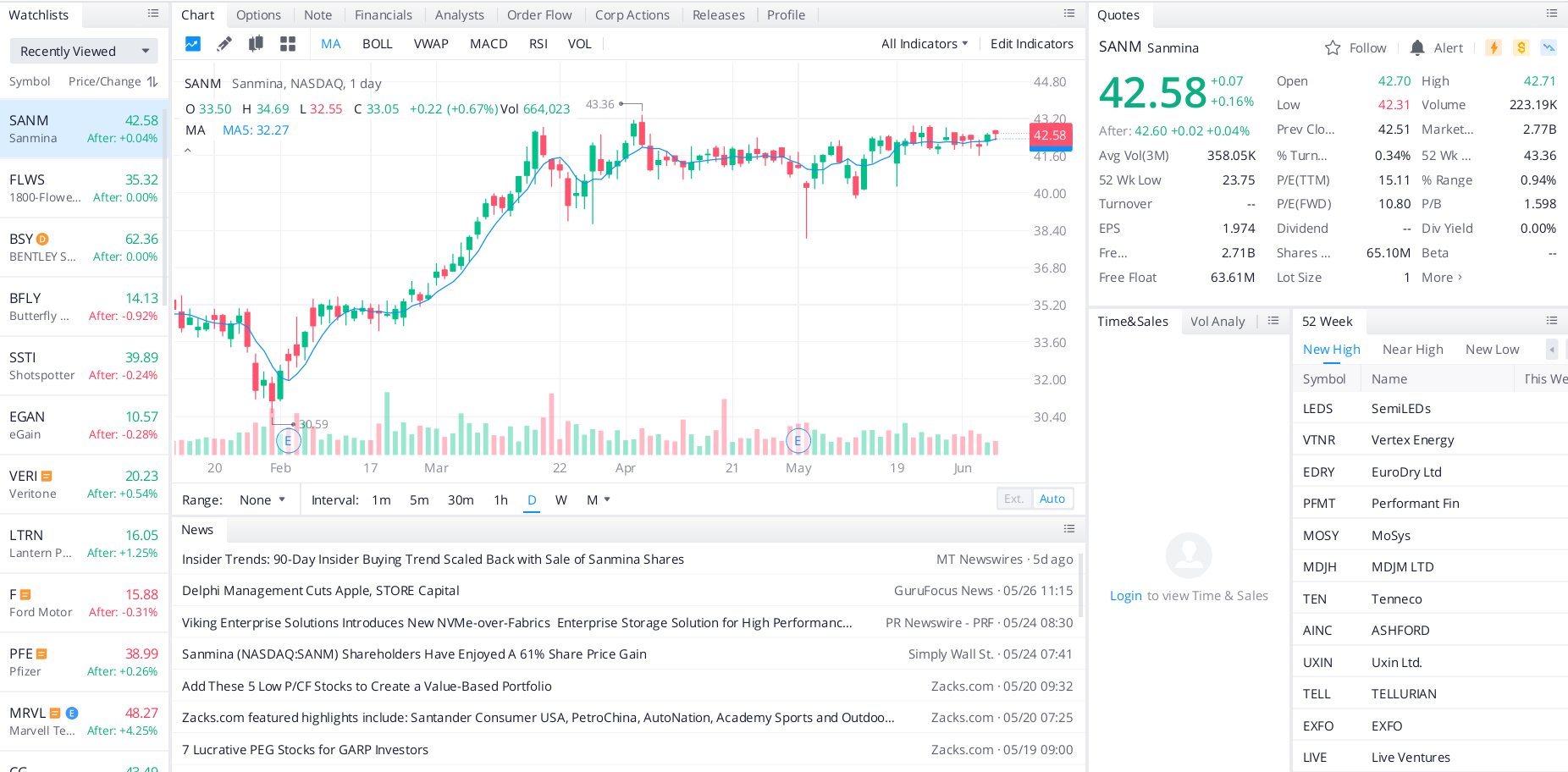
Task: Open Watchlists panel menu icon
Action: point(153,14)
